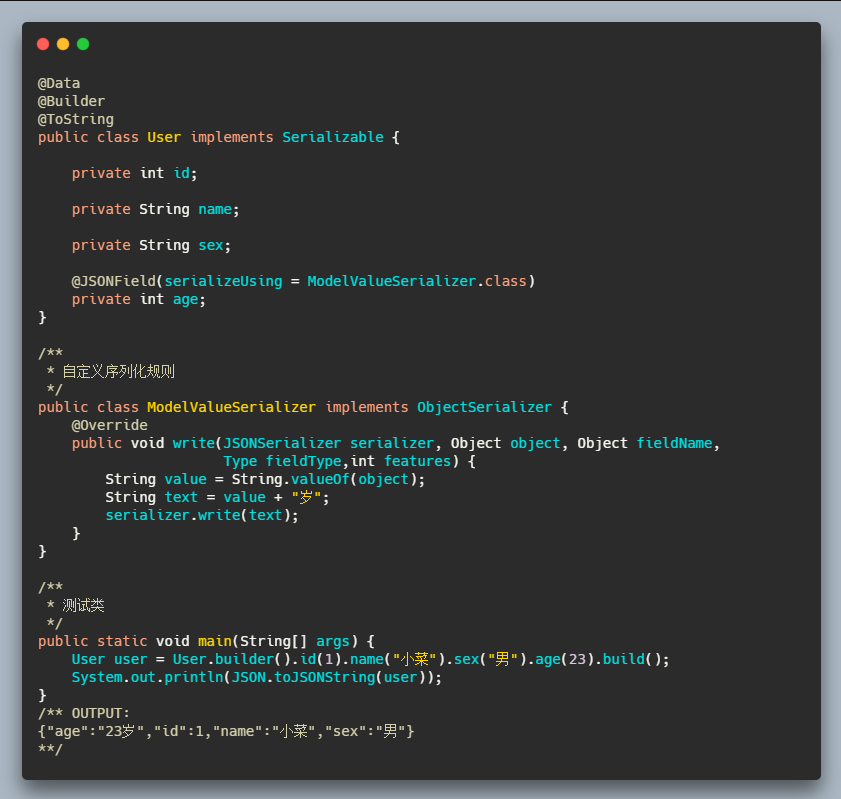The image size is (841, 799).
Task: Click the write method name
Action: coord(194,443)
